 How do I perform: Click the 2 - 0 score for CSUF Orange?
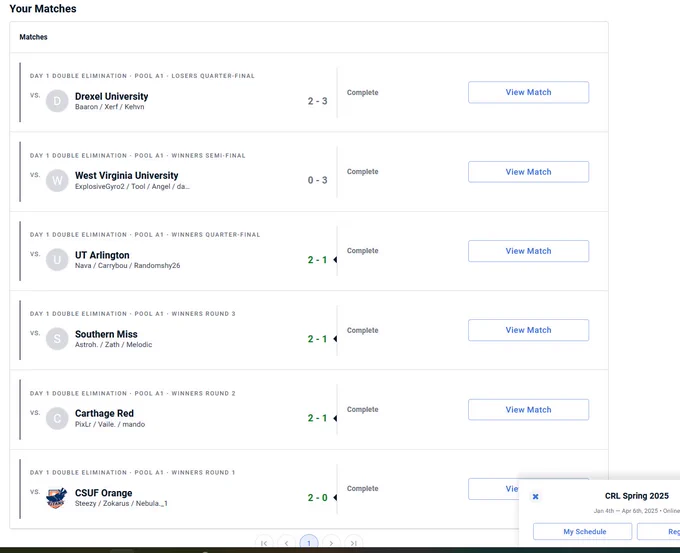tap(317, 497)
